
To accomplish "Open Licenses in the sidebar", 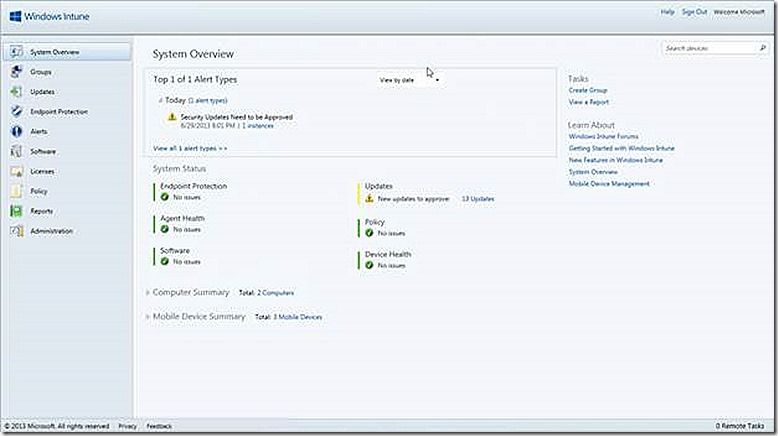I will [42, 171].
